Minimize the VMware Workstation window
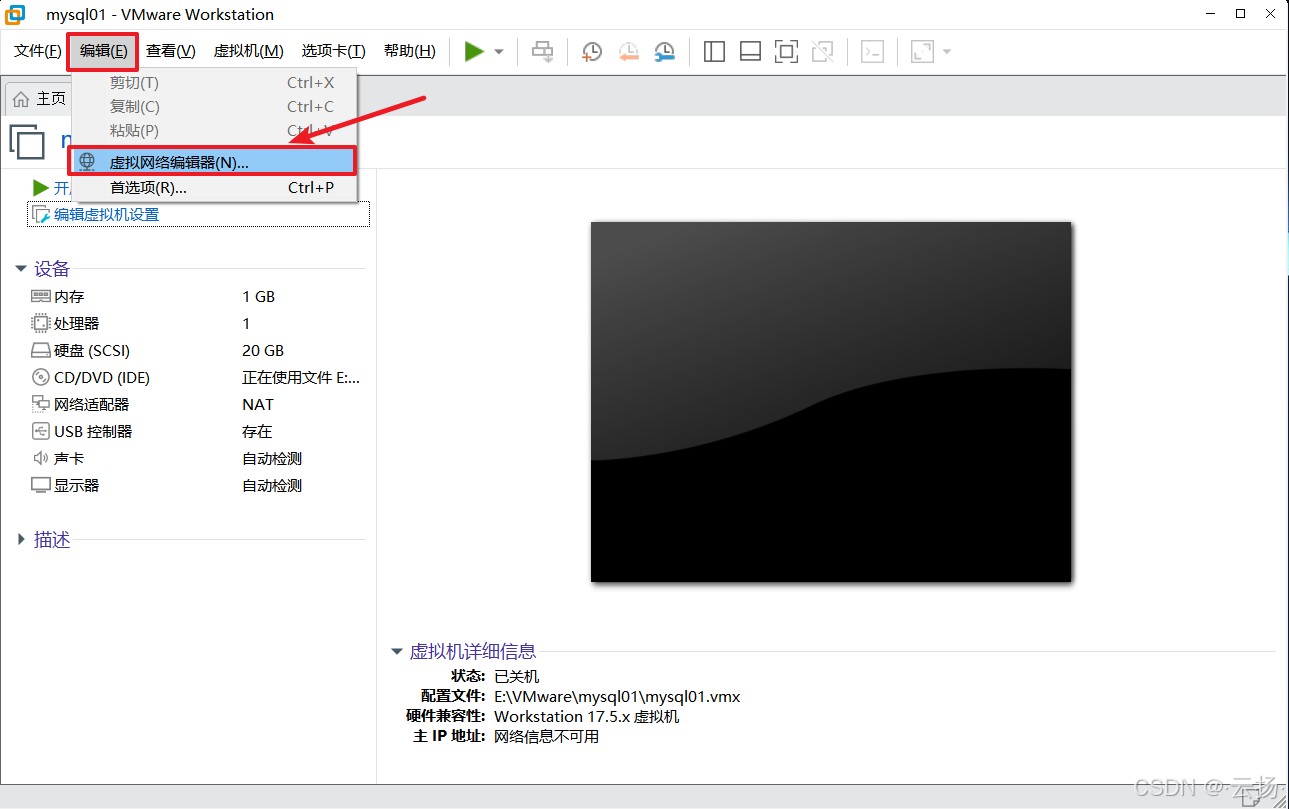1289x809 pixels. (1212, 14)
